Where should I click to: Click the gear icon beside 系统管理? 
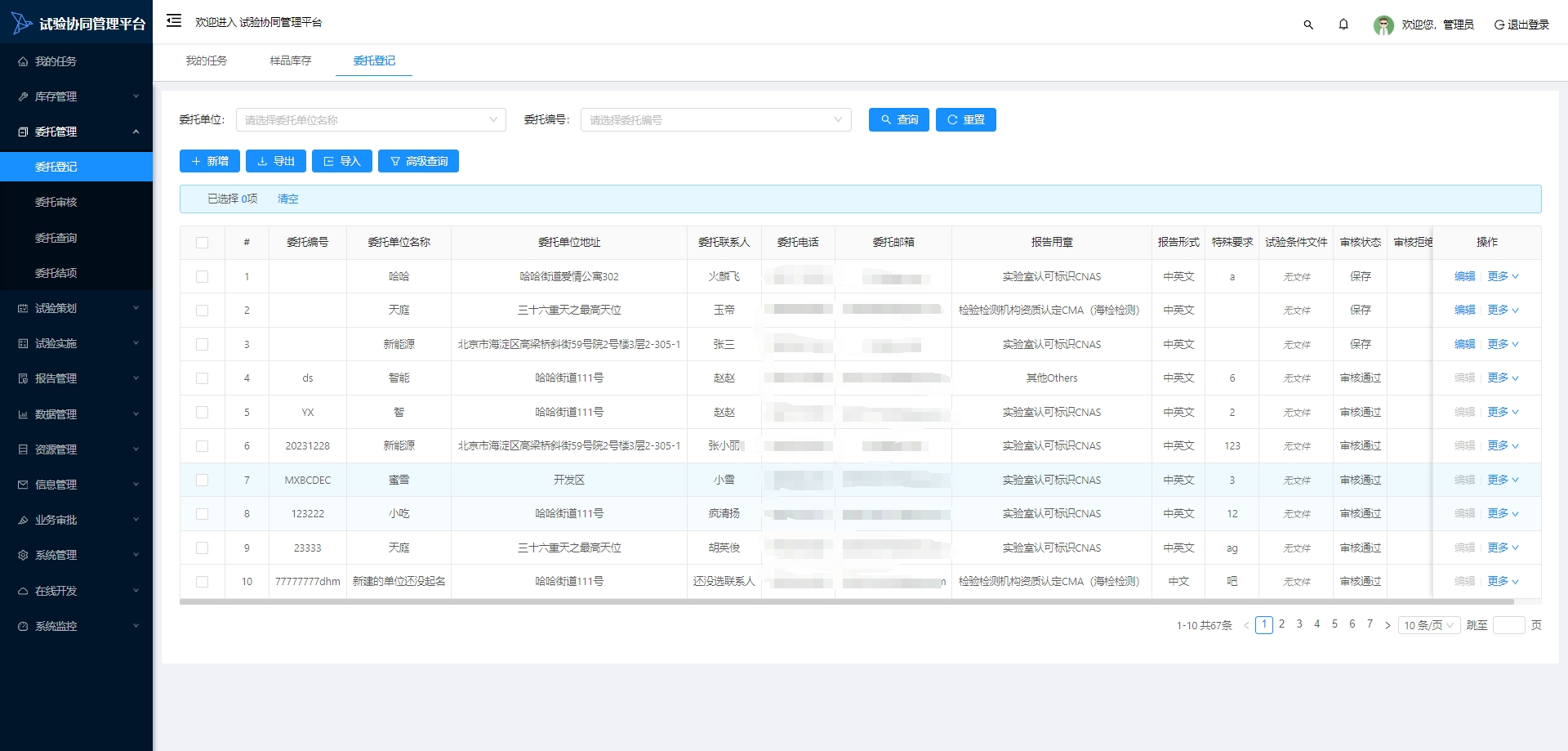click(23, 555)
